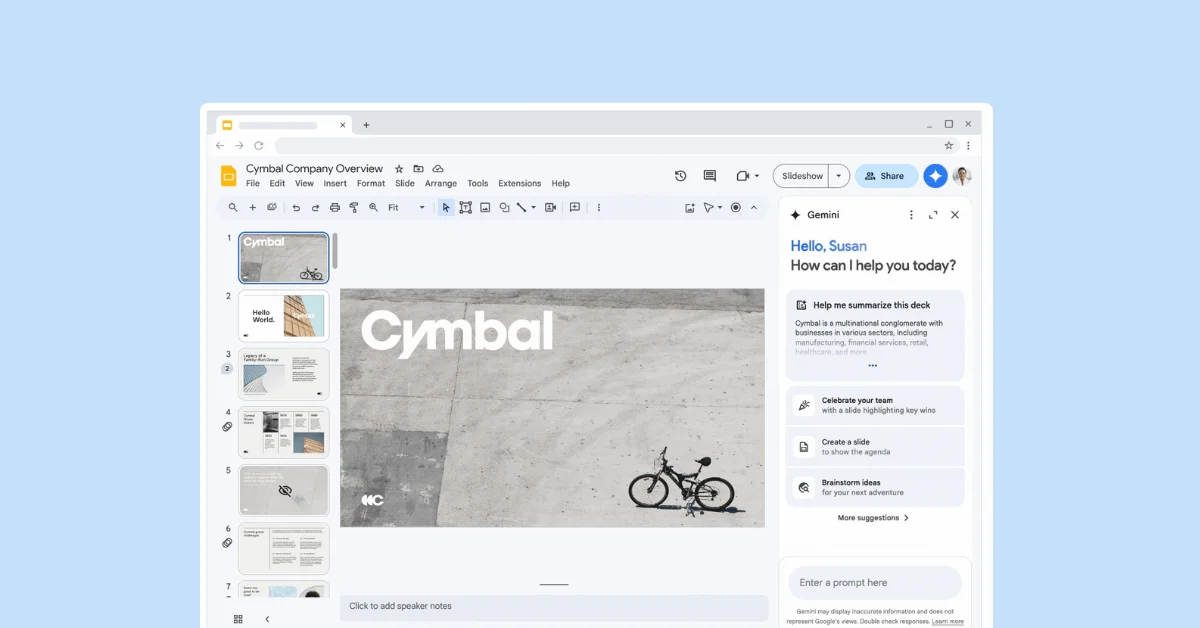Viewport: 1200px width, 628px height.
Task: Click the link icon beside slide 4
Action: 227,427
